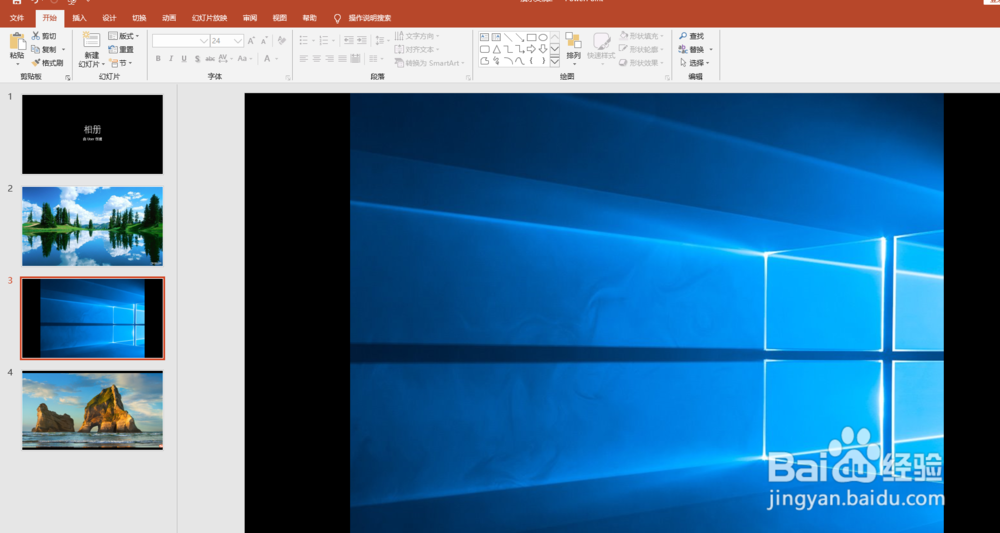Click the increase font size icon
1000x533 pixels.
tap(251, 41)
